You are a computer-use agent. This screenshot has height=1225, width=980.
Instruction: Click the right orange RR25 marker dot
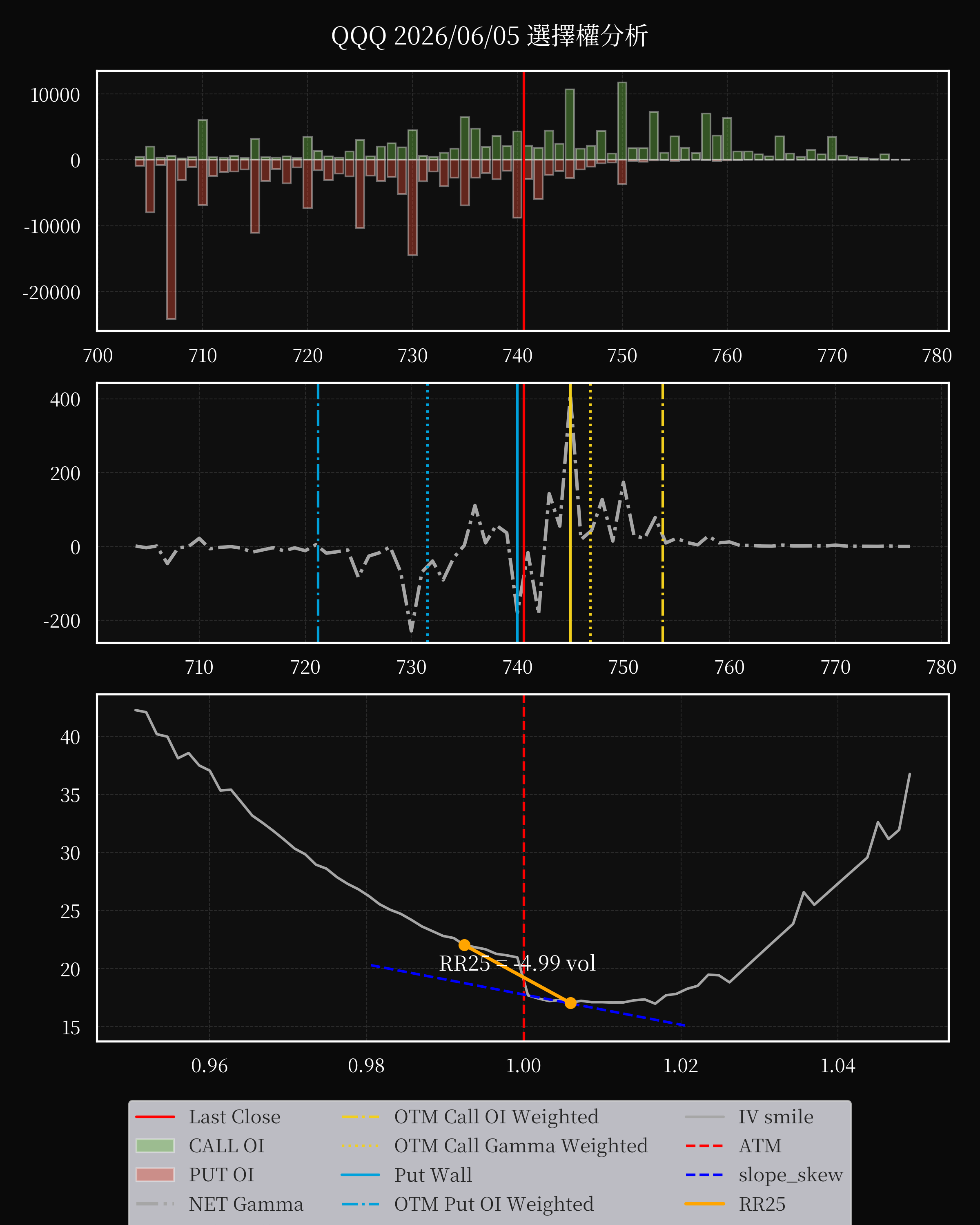tap(570, 1003)
